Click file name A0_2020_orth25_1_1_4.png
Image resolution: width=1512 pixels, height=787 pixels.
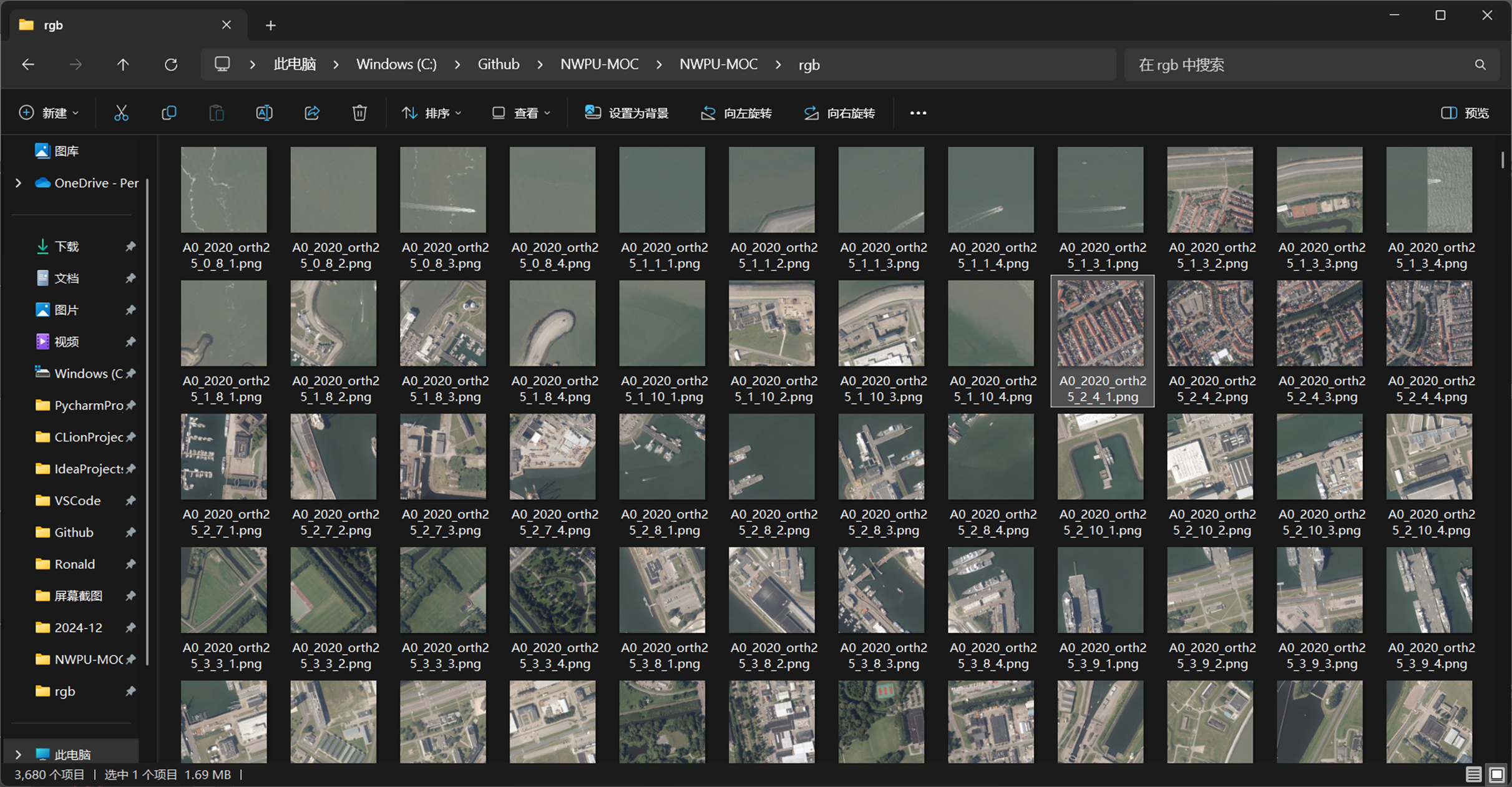click(993, 255)
